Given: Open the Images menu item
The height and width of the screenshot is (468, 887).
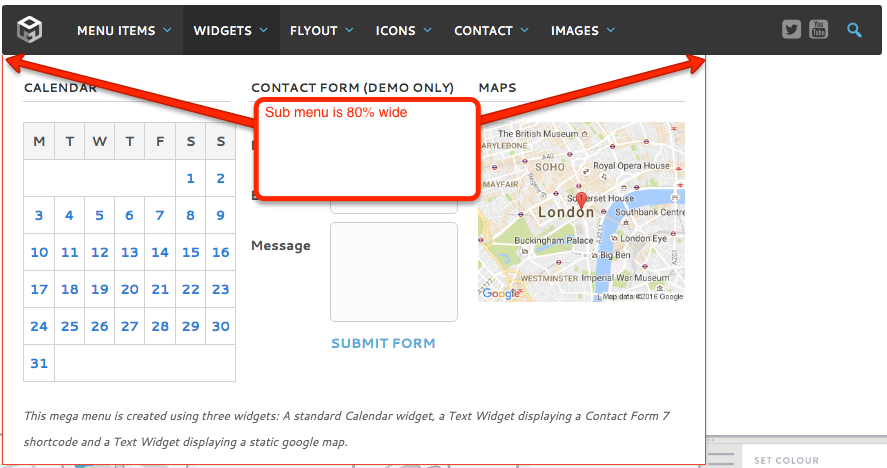Looking at the screenshot, I should [x=582, y=31].
